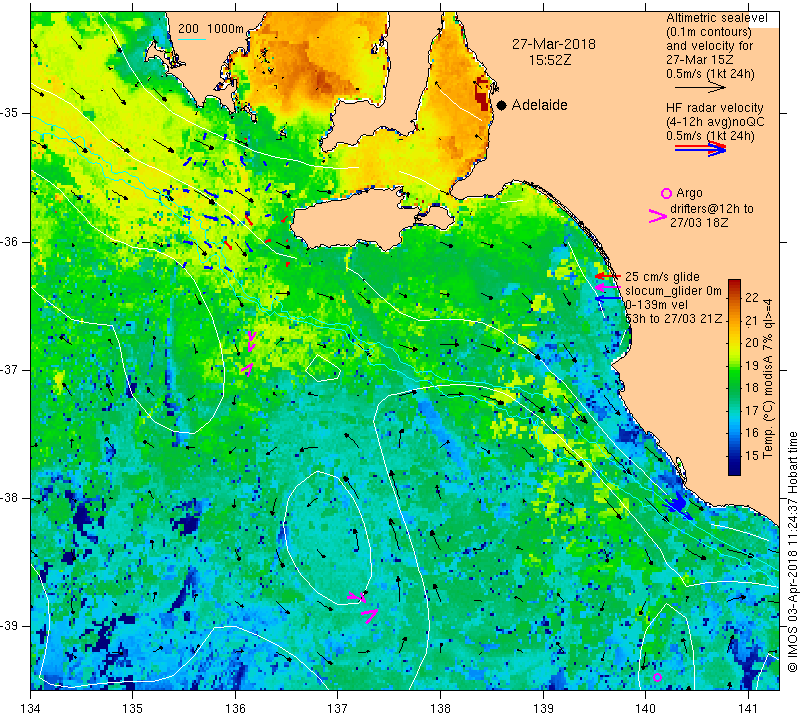This screenshot has width=800, height=720.
Task: Click the magenta drifter marker near 37.3E, -39
Action: click(370, 615)
